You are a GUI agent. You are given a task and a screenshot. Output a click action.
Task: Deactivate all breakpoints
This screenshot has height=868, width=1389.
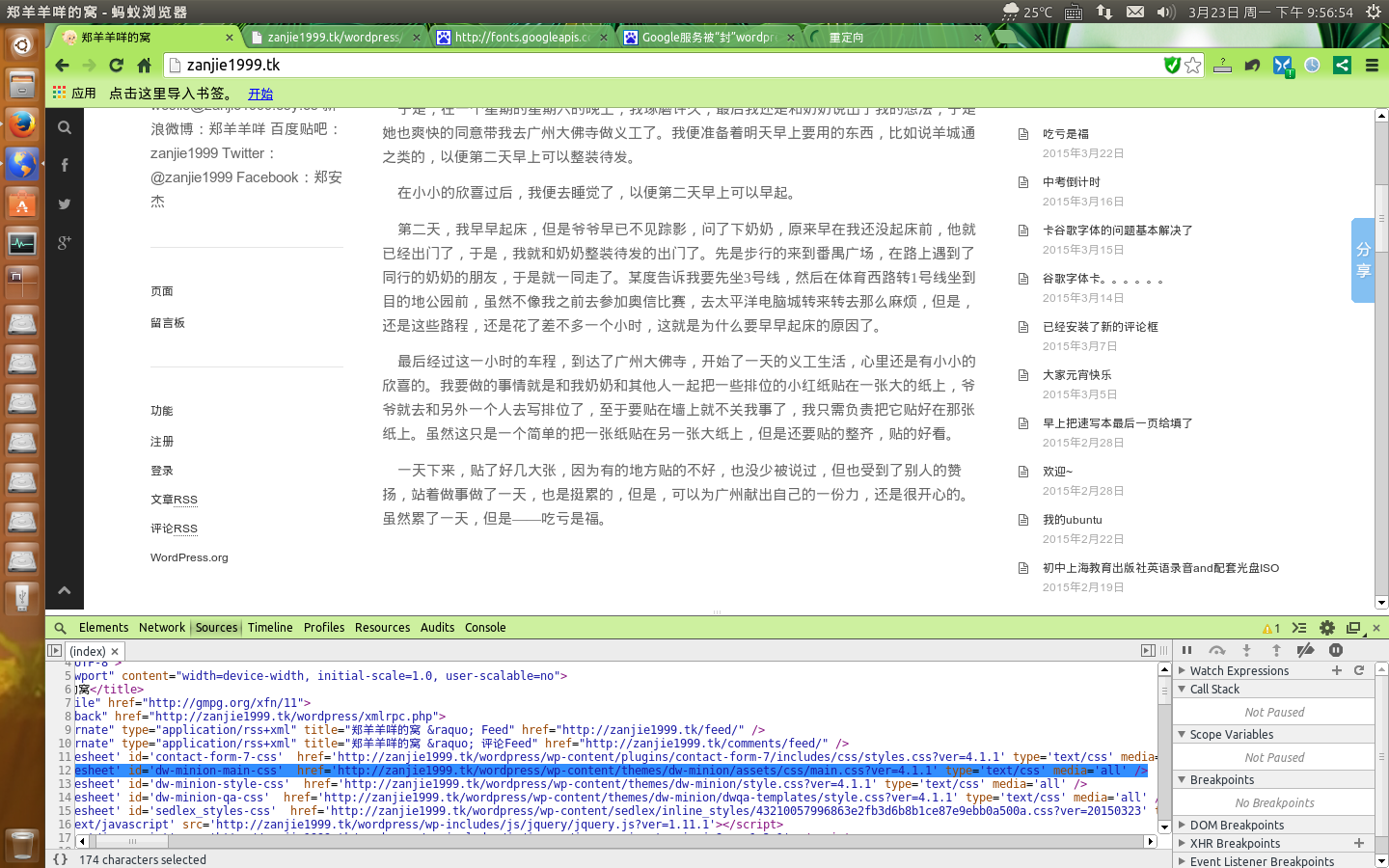(1306, 651)
